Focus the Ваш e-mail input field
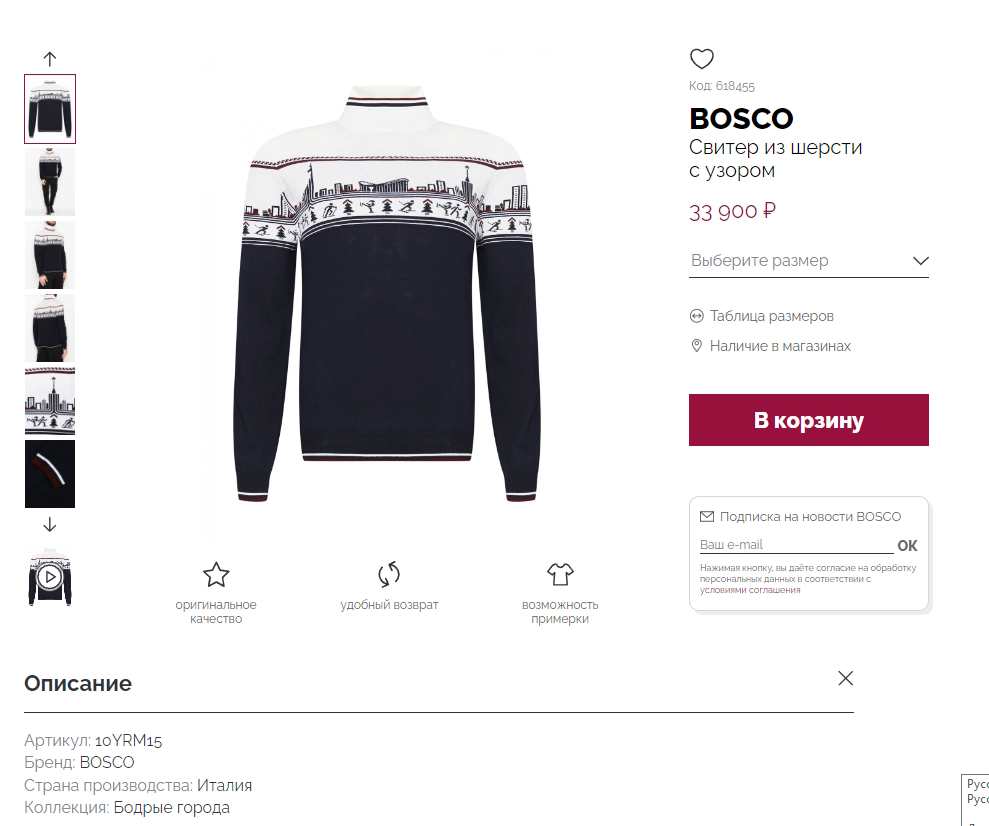Viewport: 989px width, 826px height. (796, 545)
